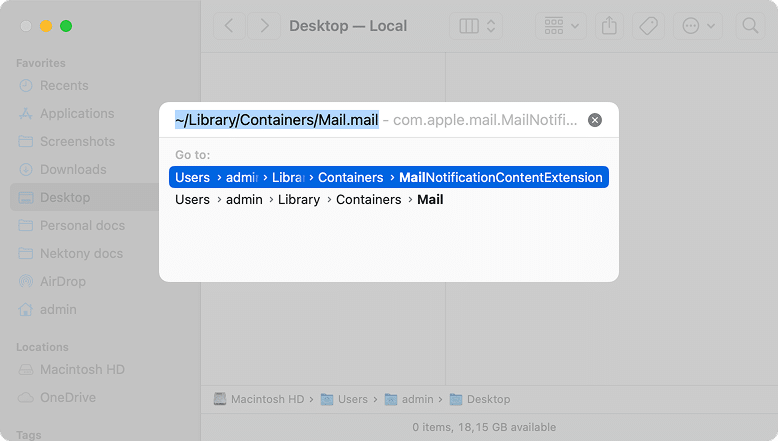Open the ellipsis action menu

coord(698,26)
